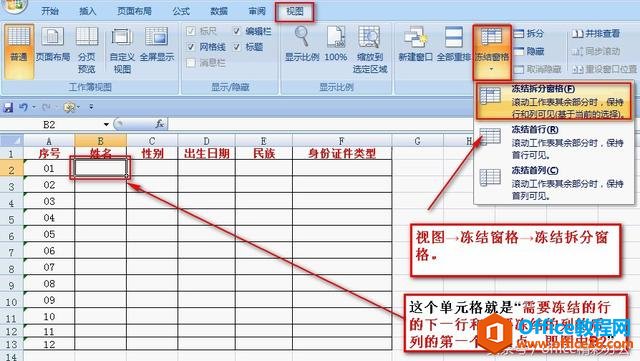Click the select-all corner box
640x361 pixels.
(11, 140)
